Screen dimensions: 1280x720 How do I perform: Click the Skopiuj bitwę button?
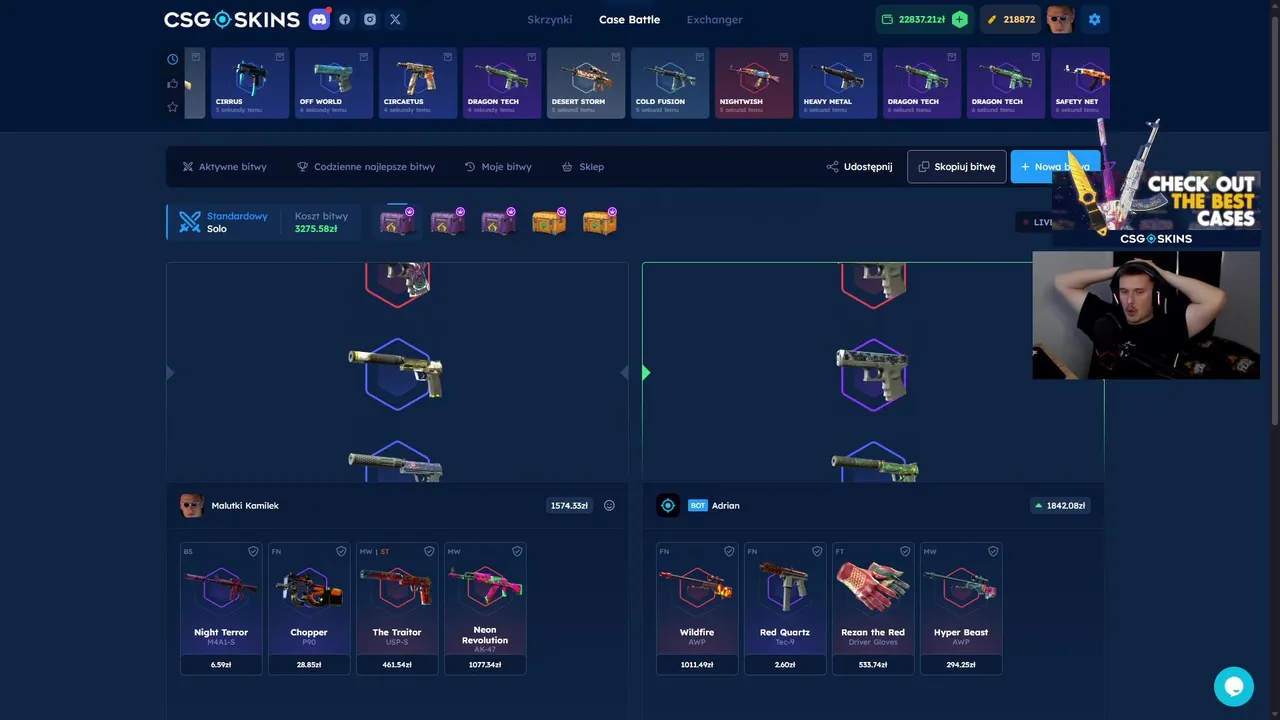(957, 167)
